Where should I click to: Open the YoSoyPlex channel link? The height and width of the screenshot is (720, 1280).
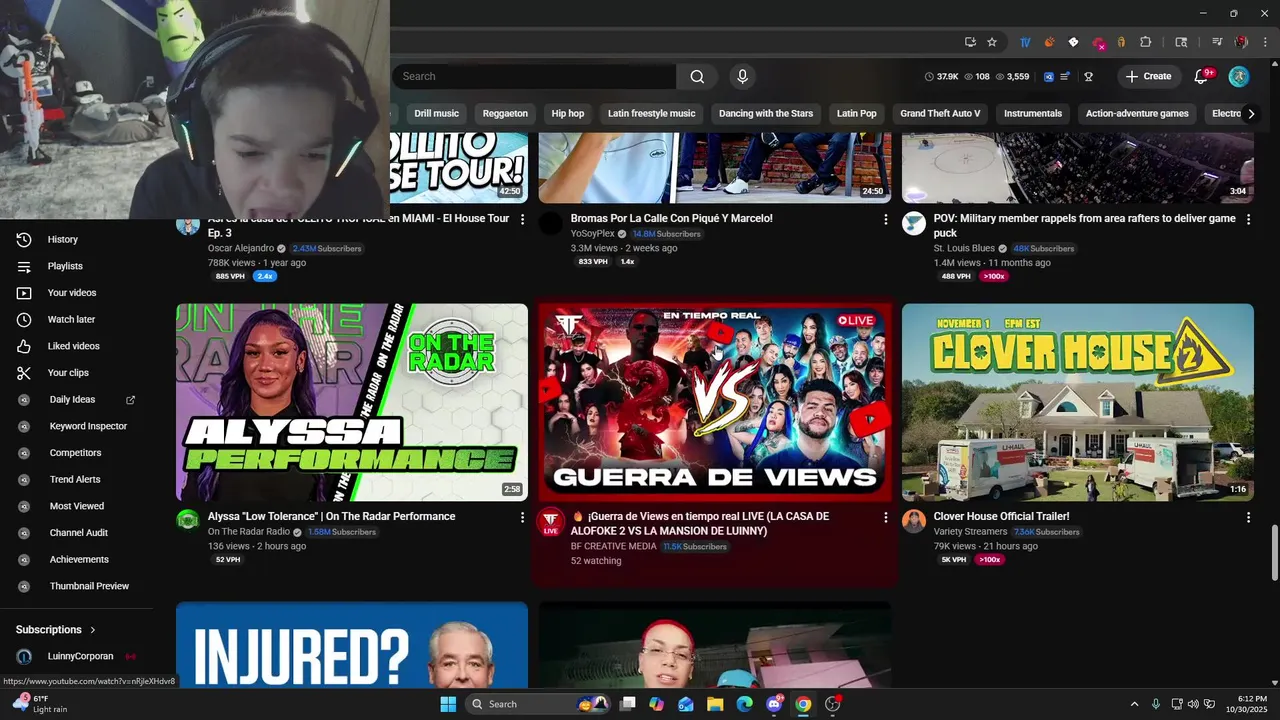click(593, 234)
